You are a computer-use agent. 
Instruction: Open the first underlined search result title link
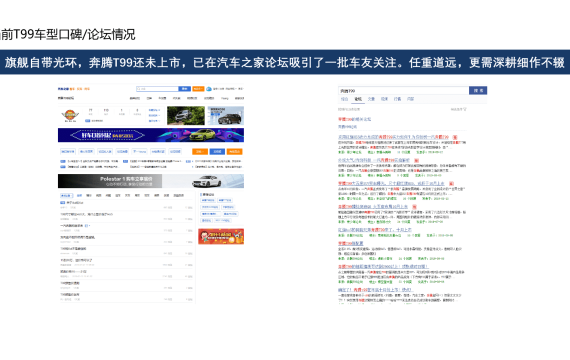click(x=393, y=137)
